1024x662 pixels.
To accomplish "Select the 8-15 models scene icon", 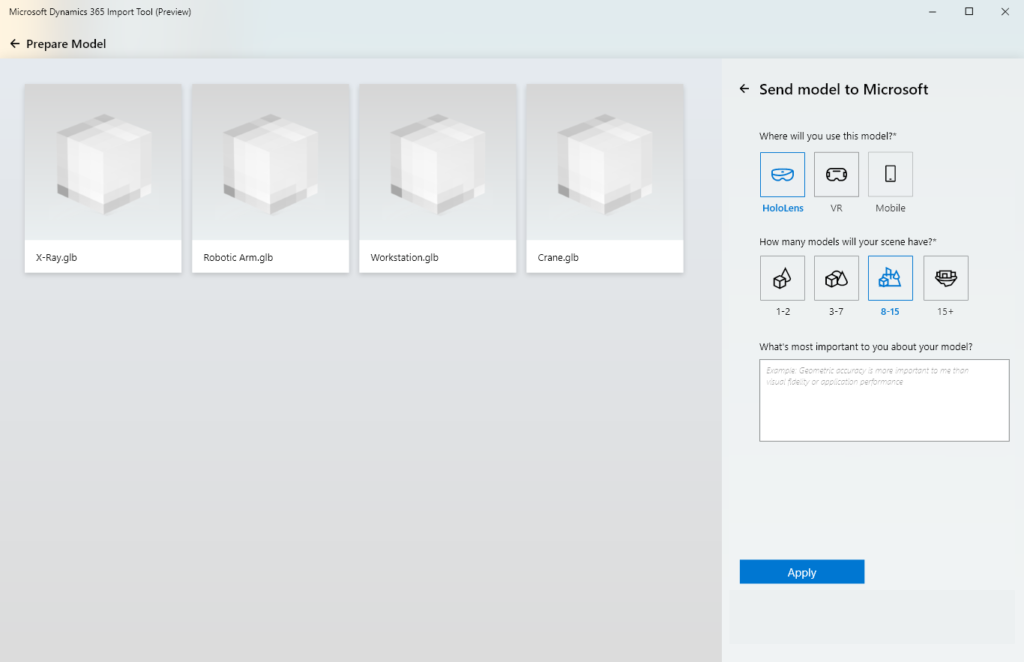I will (890, 278).
